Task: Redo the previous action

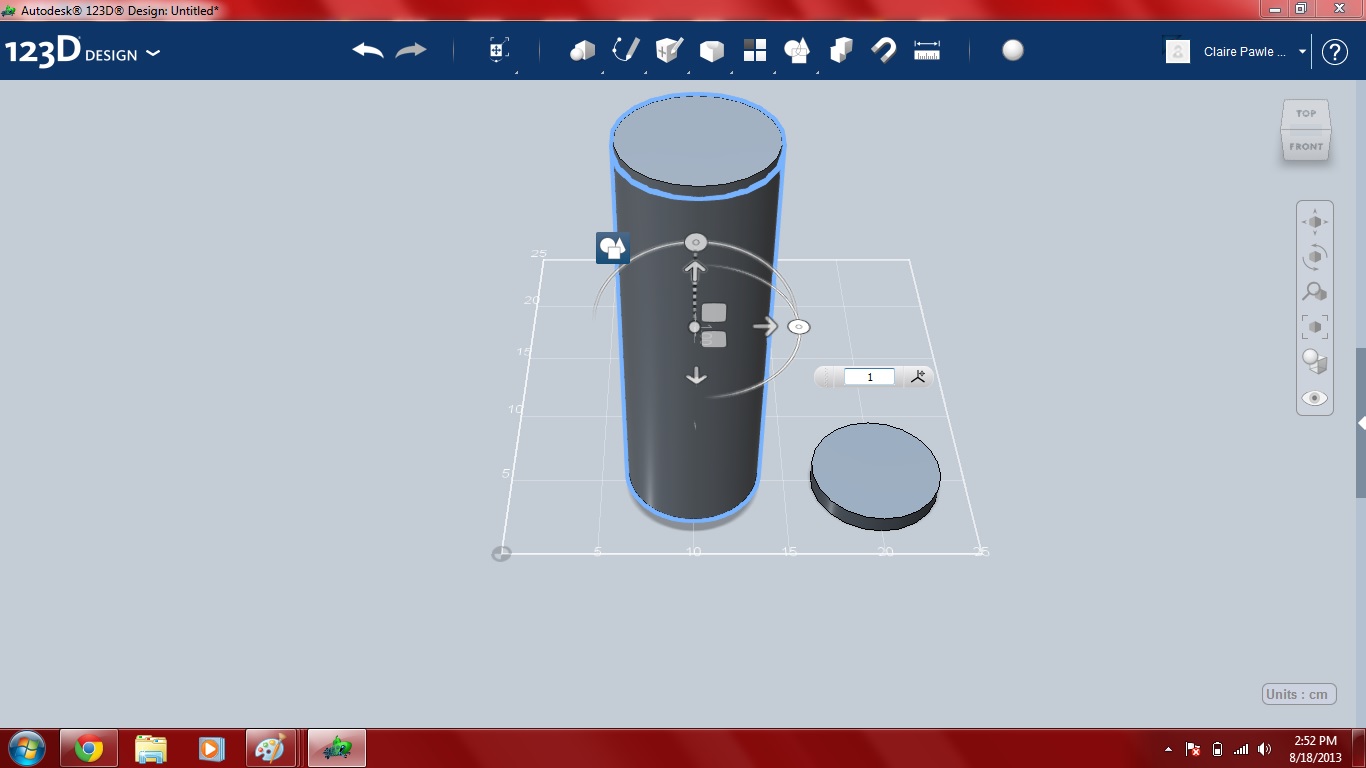Action: 411,50
